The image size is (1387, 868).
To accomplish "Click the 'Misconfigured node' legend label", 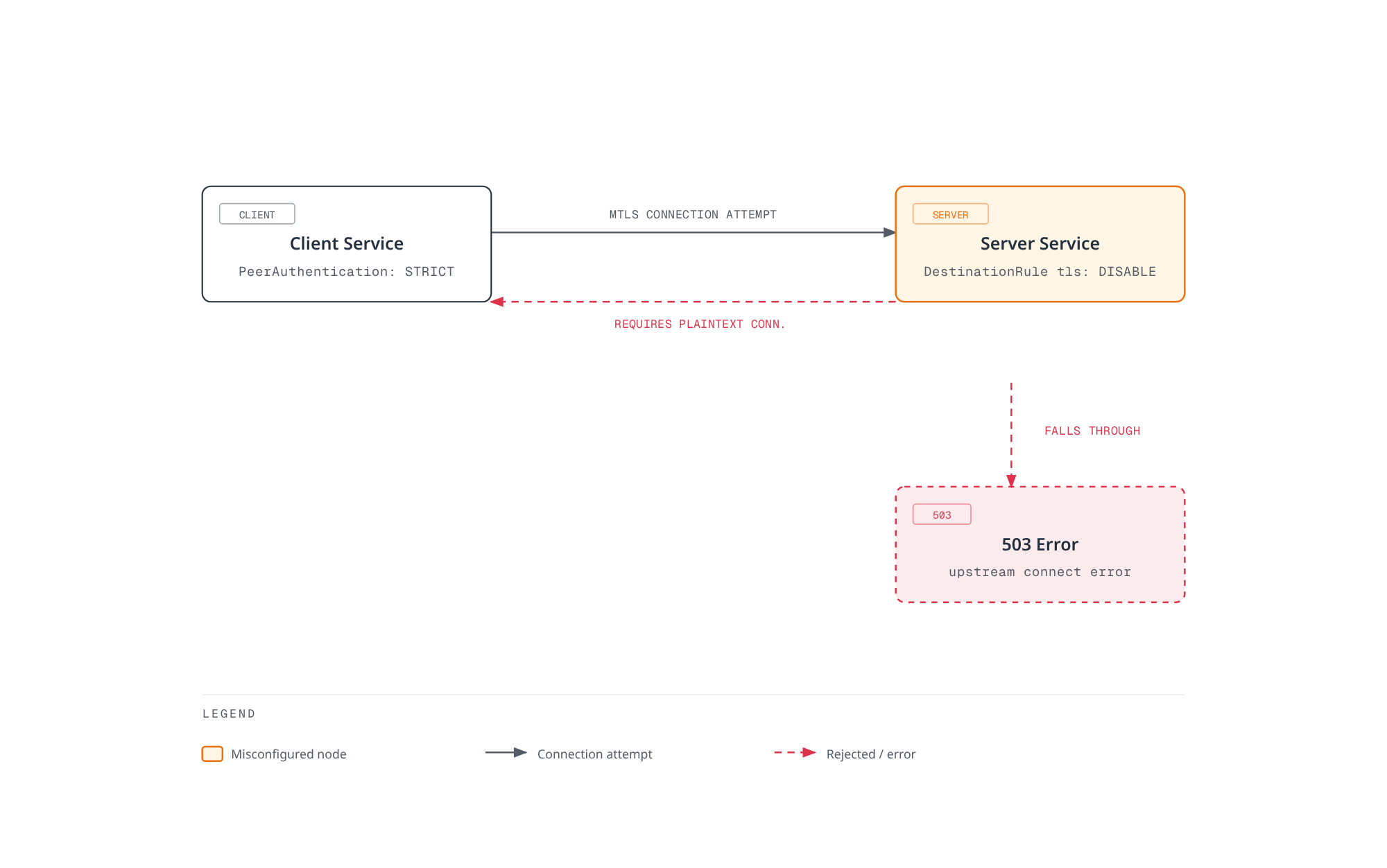I will click(288, 754).
